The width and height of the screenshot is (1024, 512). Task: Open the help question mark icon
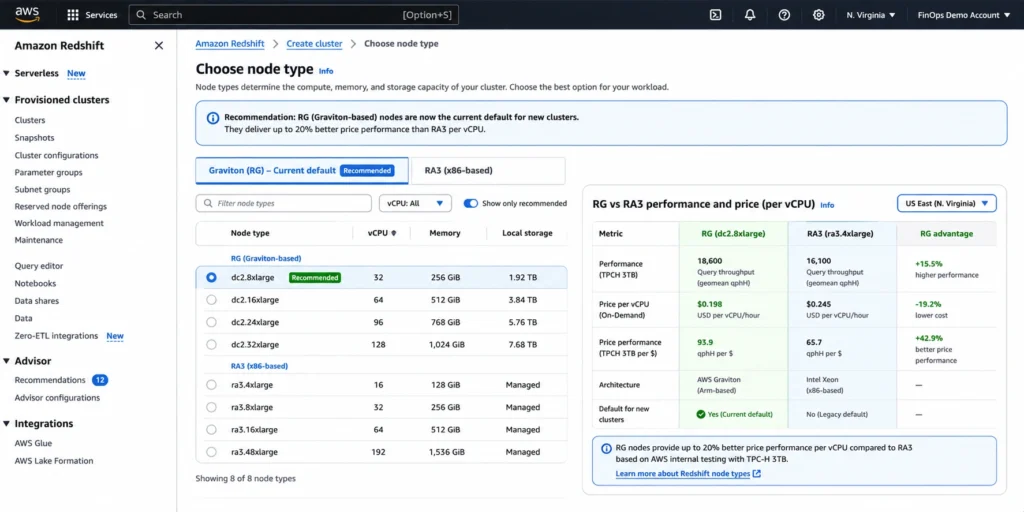[x=784, y=15]
